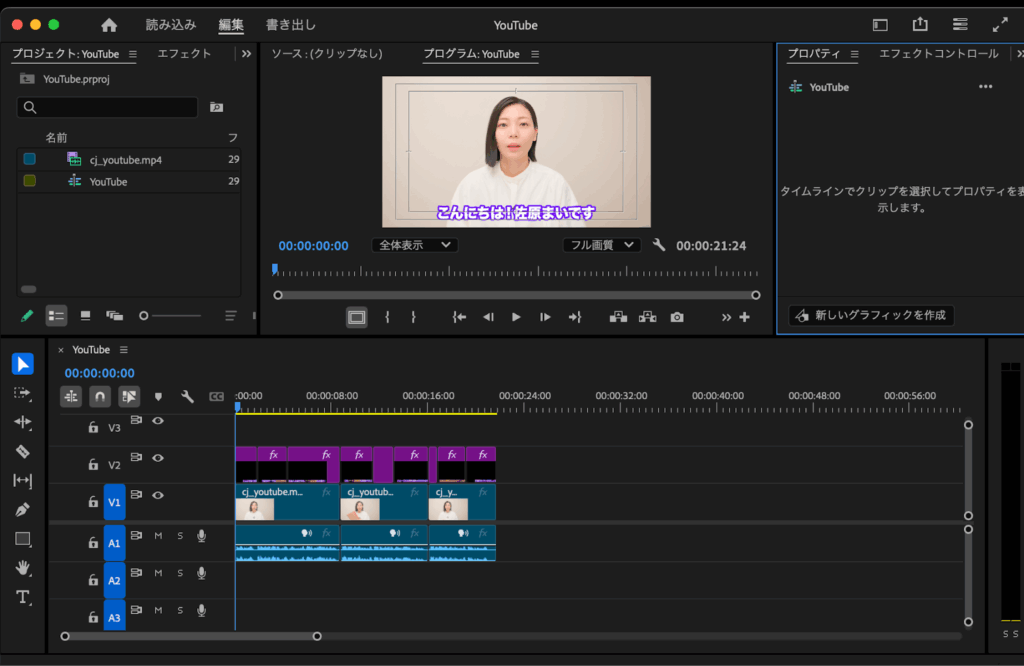The height and width of the screenshot is (666, 1024).
Task: Select the Type tool
Action: pyautogui.click(x=23, y=597)
